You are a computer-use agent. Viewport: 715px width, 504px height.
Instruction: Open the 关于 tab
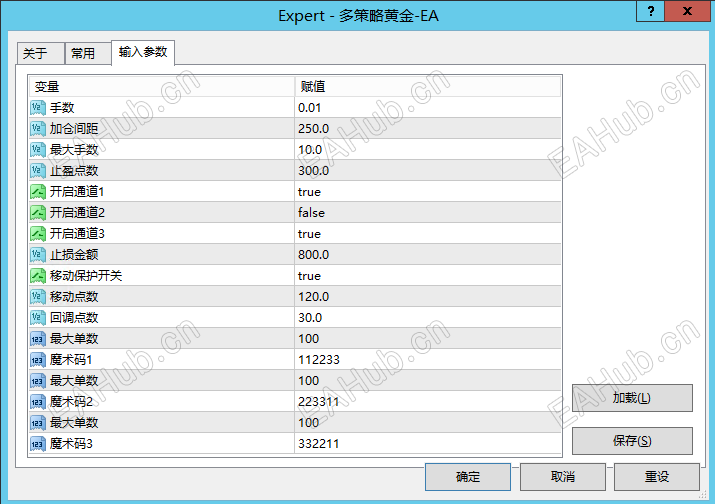(x=41, y=53)
